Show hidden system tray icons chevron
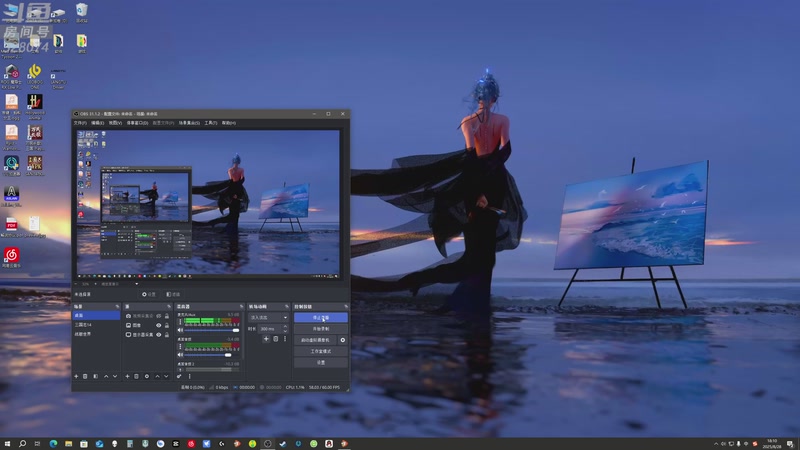 716,444
